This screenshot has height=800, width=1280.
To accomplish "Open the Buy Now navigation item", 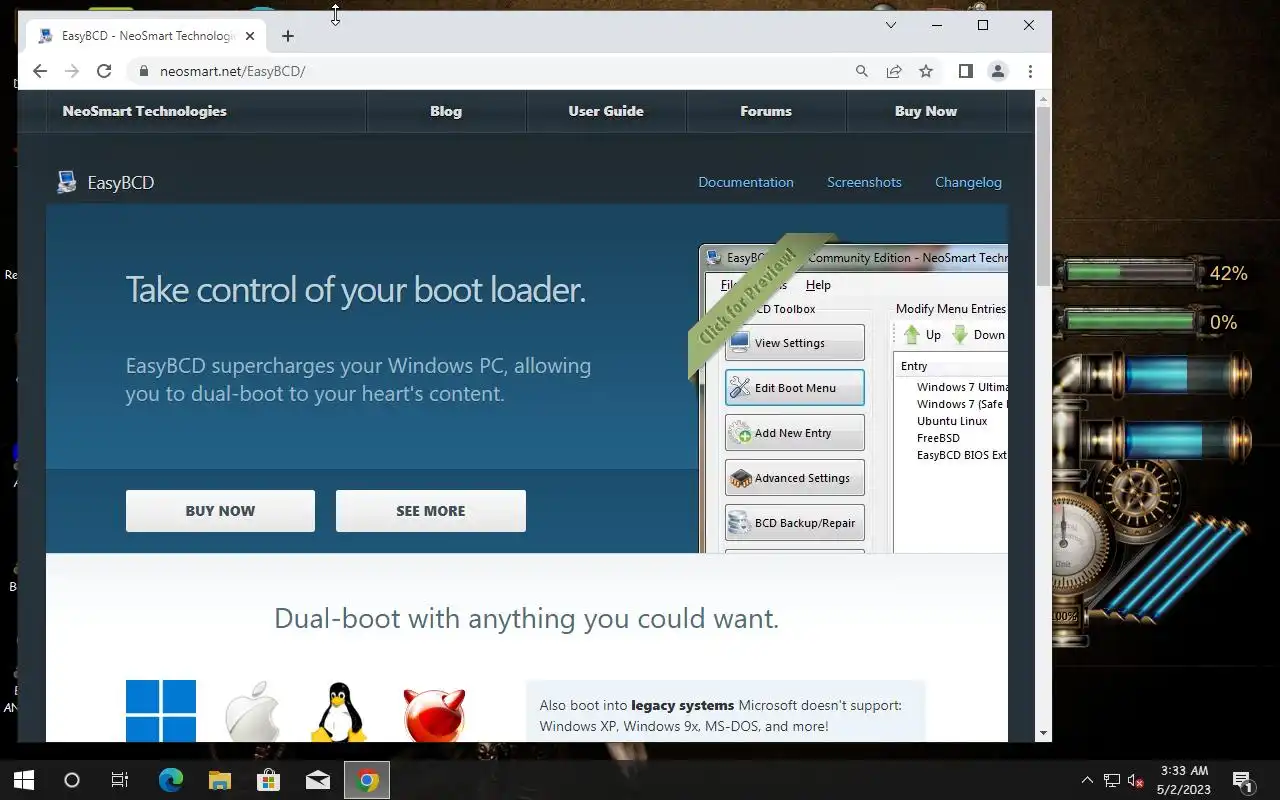I will 926,111.
